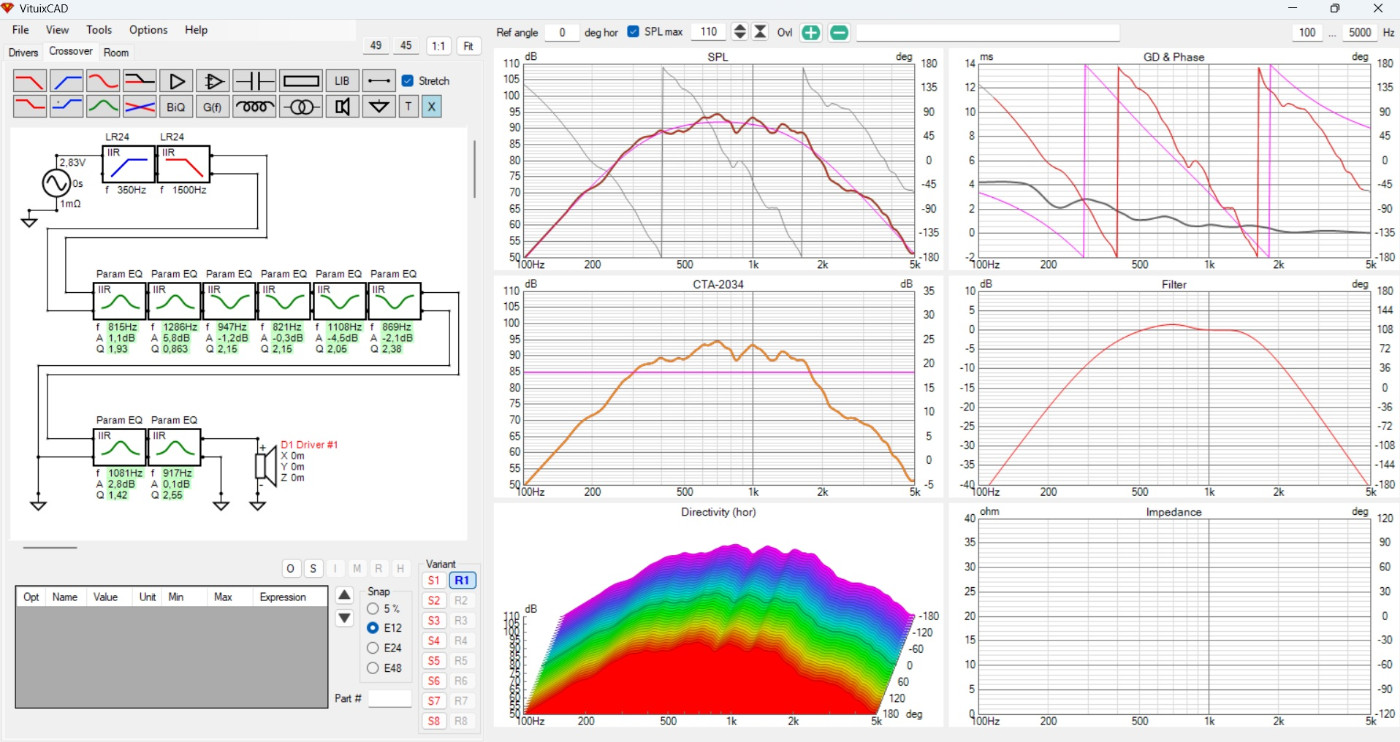Open the component LIB library button

(x=342, y=81)
